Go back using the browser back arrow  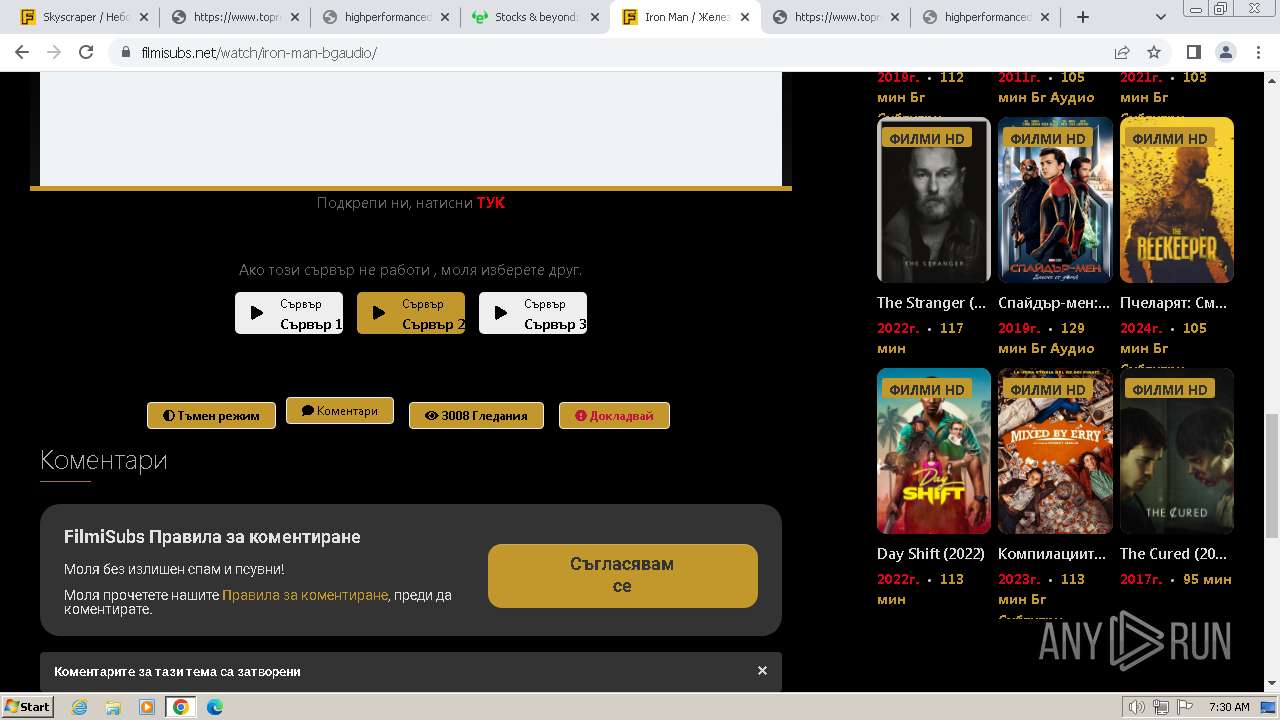[22, 52]
